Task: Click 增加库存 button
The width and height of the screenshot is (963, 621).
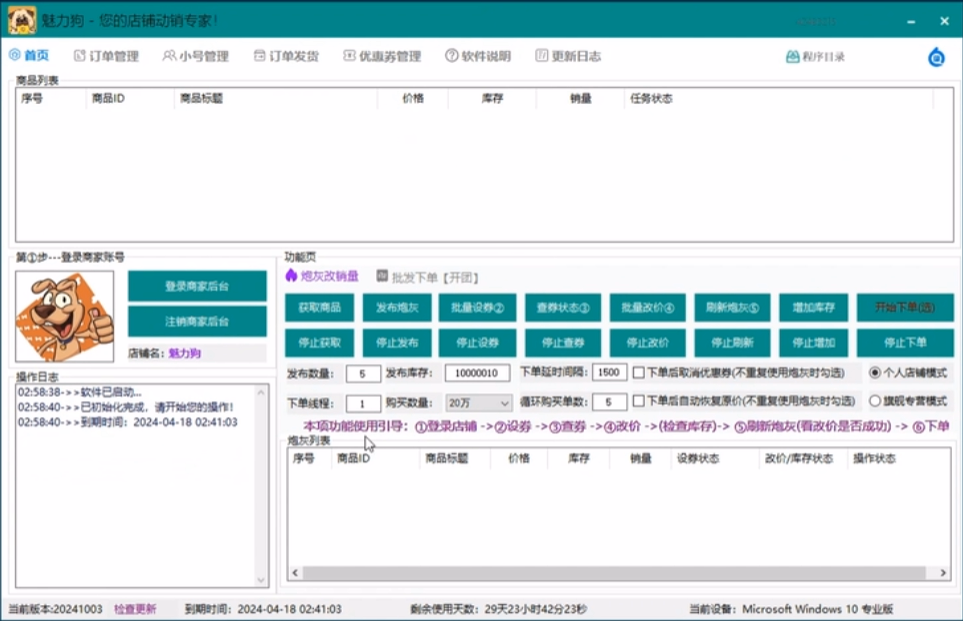Action: (x=813, y=307)
